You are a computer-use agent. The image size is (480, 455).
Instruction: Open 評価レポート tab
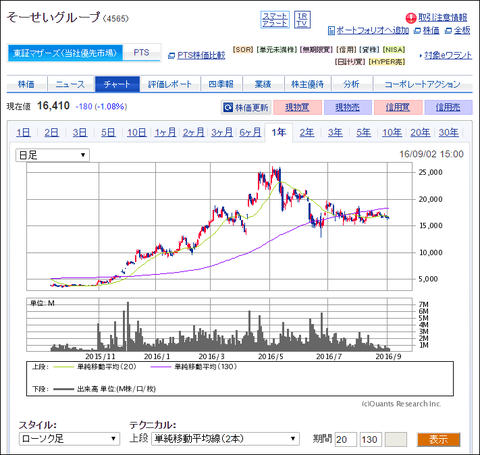pyautogui.click(x=170, y=84)
